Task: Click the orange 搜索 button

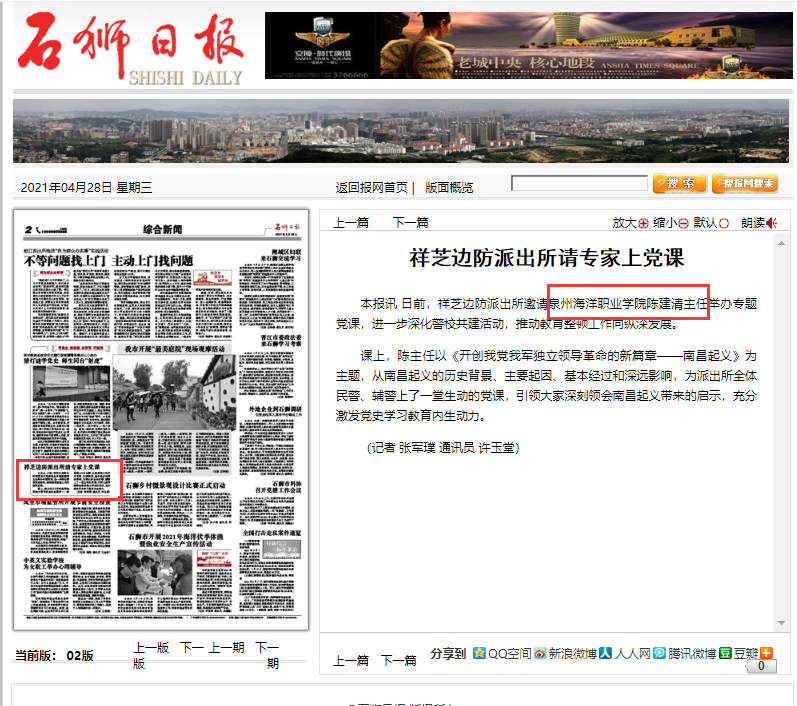Action: (x=679, y=184)
